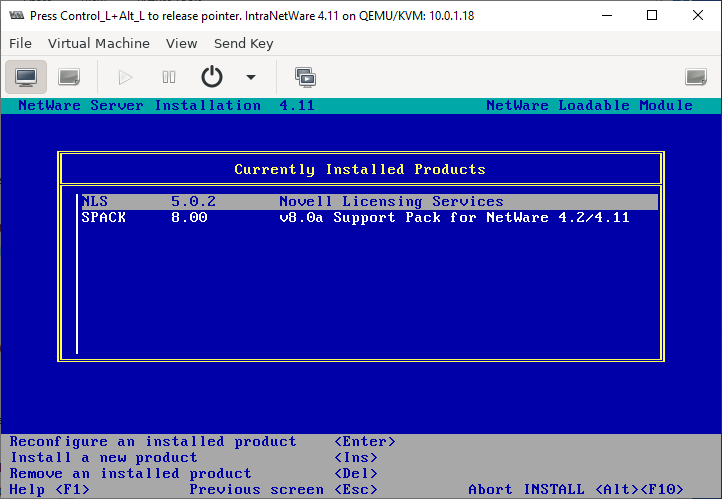Pause the virtual machine
The height and width of the screenshot is (499, 722).
tap(169, 77)
